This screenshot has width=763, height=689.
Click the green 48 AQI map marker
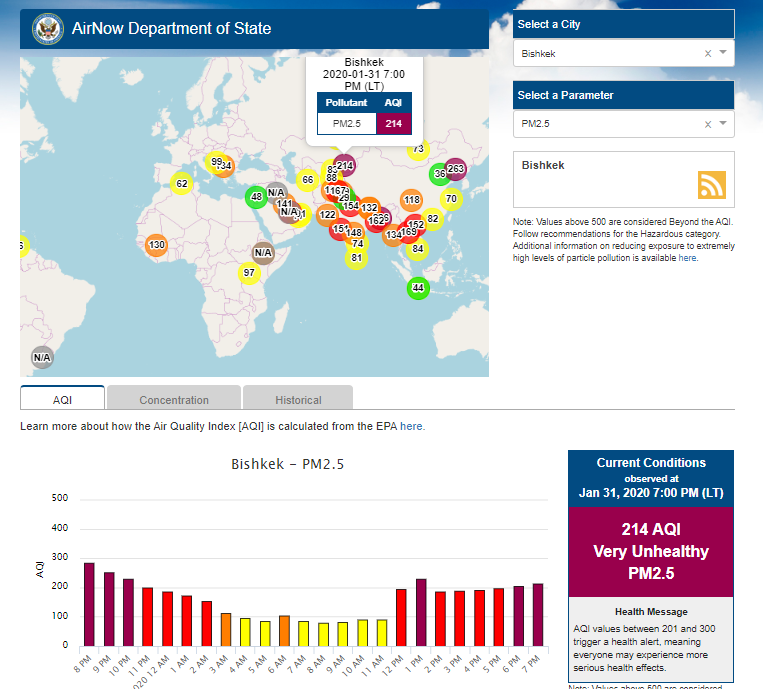click(x=256, y=197)
